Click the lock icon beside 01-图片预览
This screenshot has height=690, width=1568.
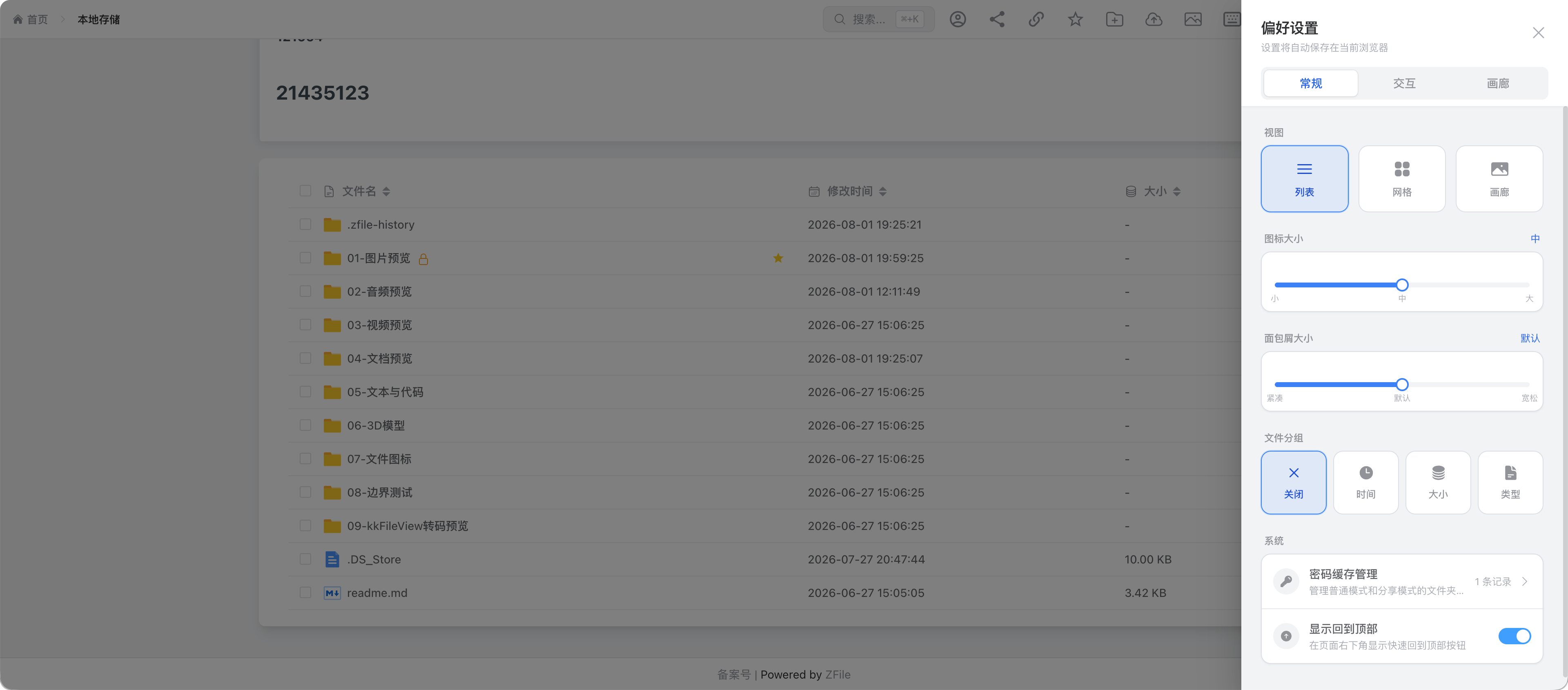(424, 259)
